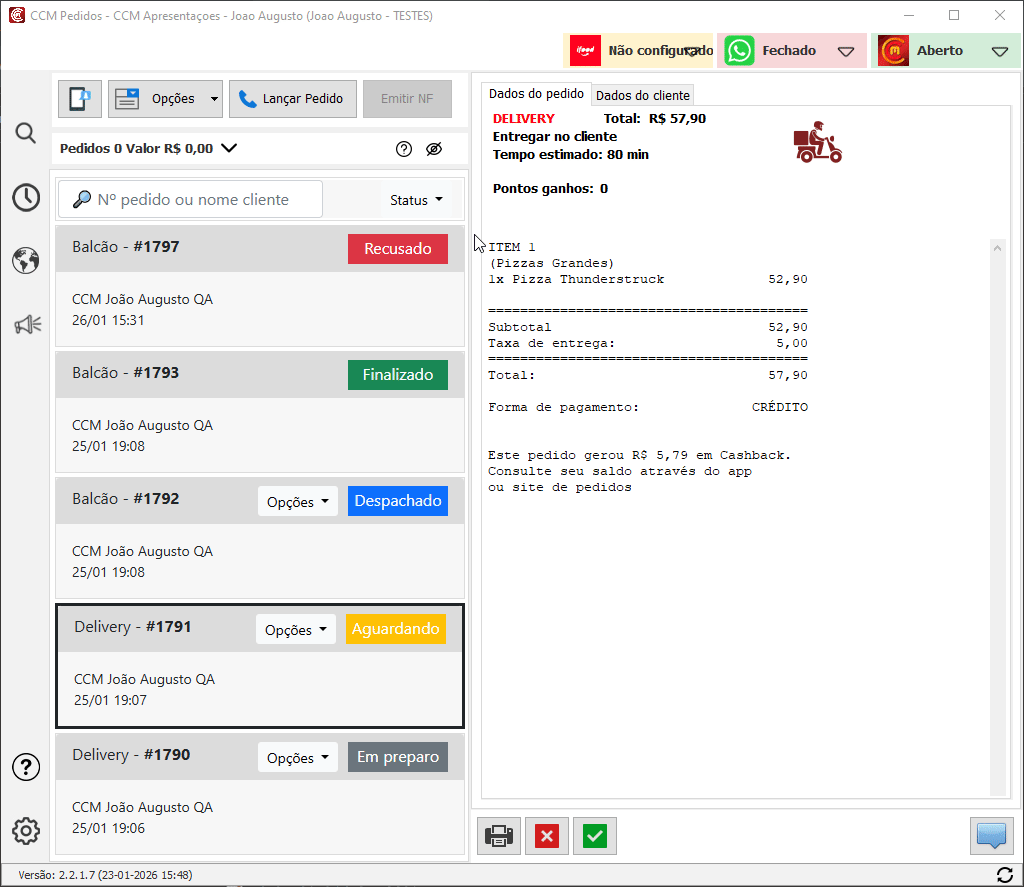1024x887 pixels.
Task: Click the refresh sync icon in status bar
Action: click(x=1003, y=875)
